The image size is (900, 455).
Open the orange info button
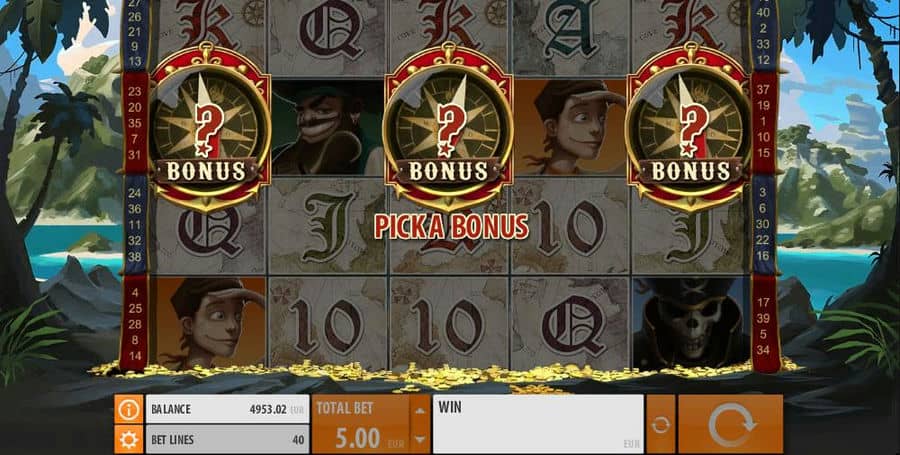pos(129,409)
